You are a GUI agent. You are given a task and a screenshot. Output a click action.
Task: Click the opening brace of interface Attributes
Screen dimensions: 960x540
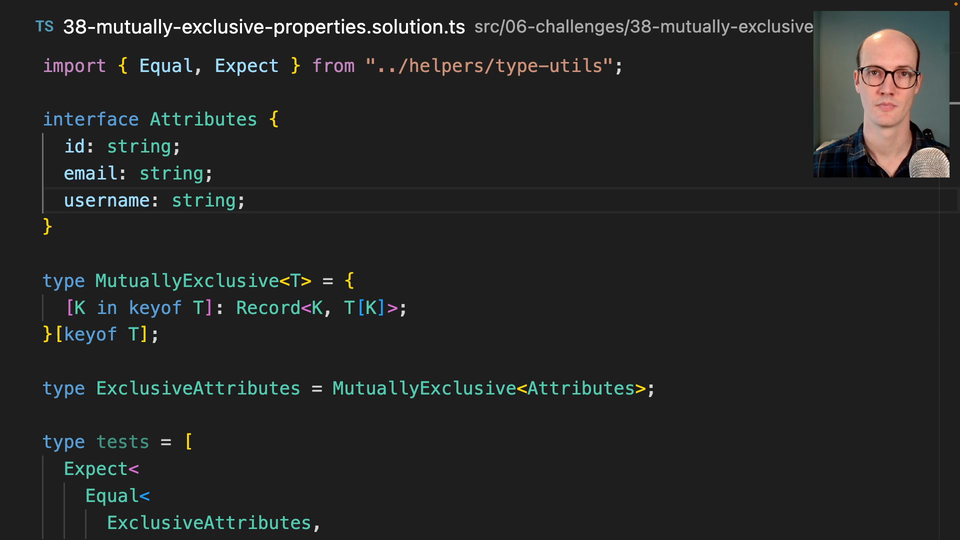pyautogui.click(x=273, y=119)
